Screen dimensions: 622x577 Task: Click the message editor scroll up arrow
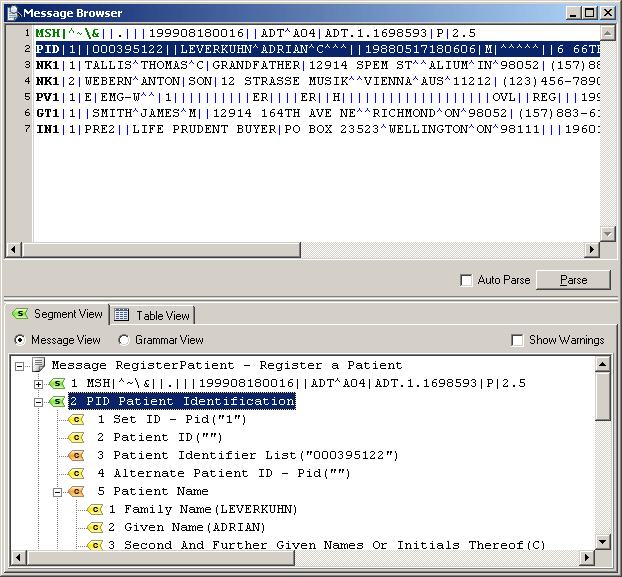tap(608, 33)
